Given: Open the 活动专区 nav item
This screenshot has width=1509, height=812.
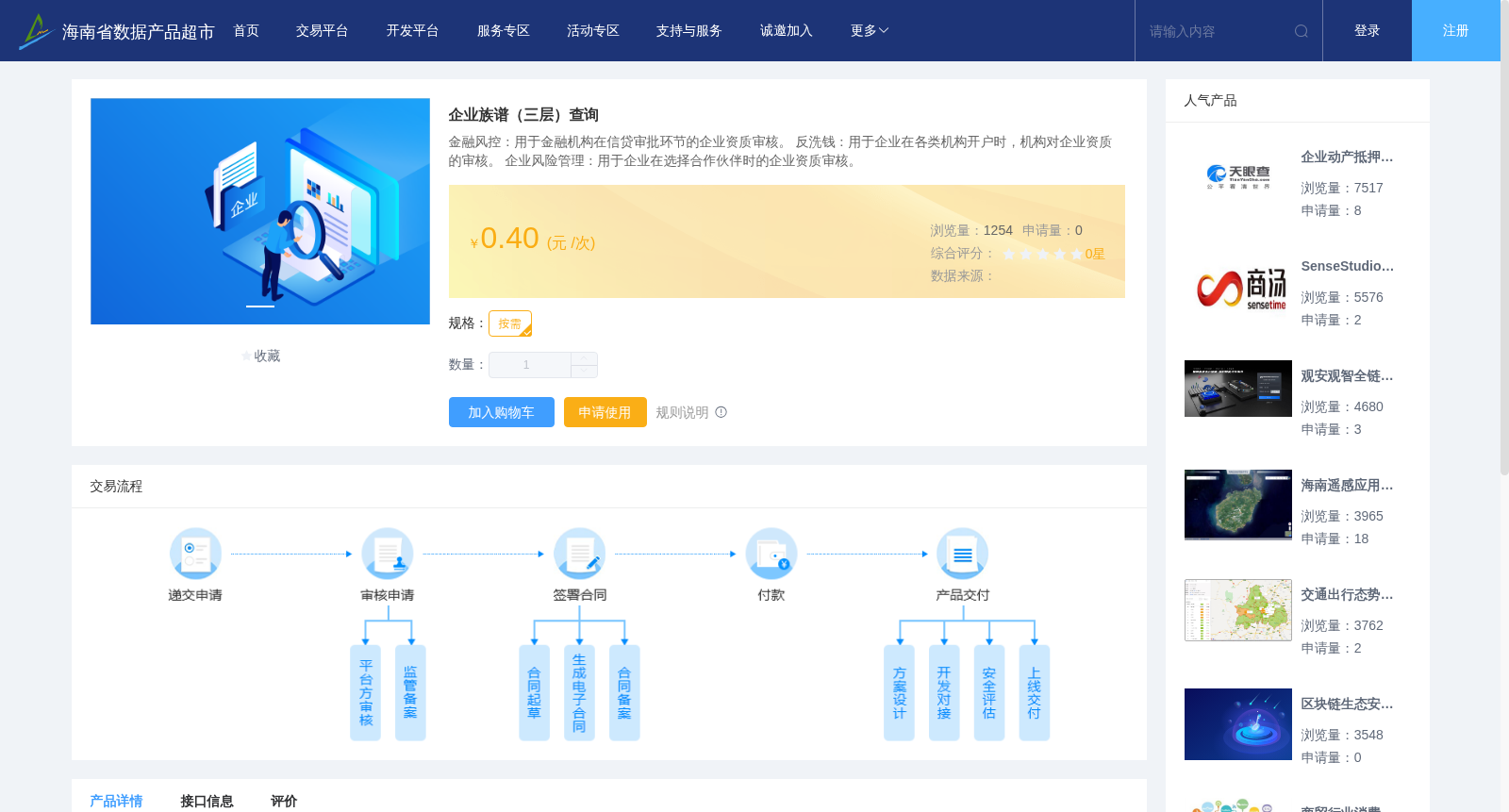Looking at the screenshot, I should [593, 31].
